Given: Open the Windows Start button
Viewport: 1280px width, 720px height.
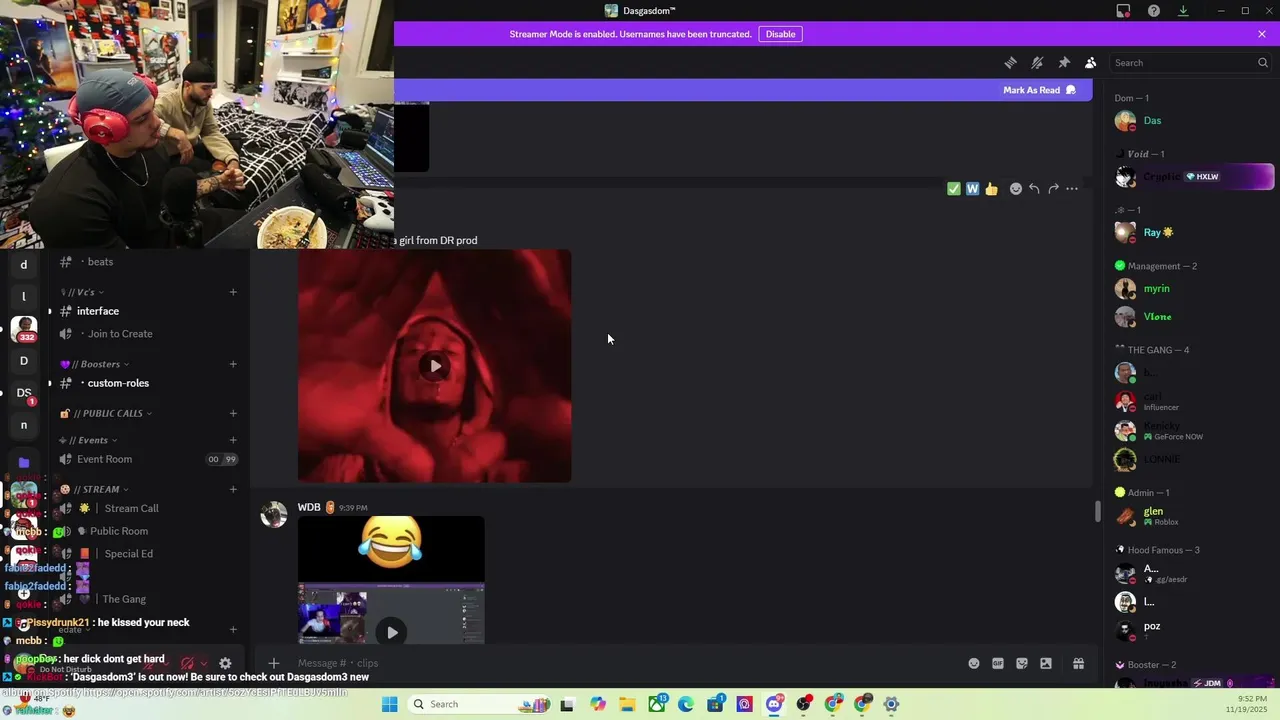Looking at the screenshot, I should [390, 704].
